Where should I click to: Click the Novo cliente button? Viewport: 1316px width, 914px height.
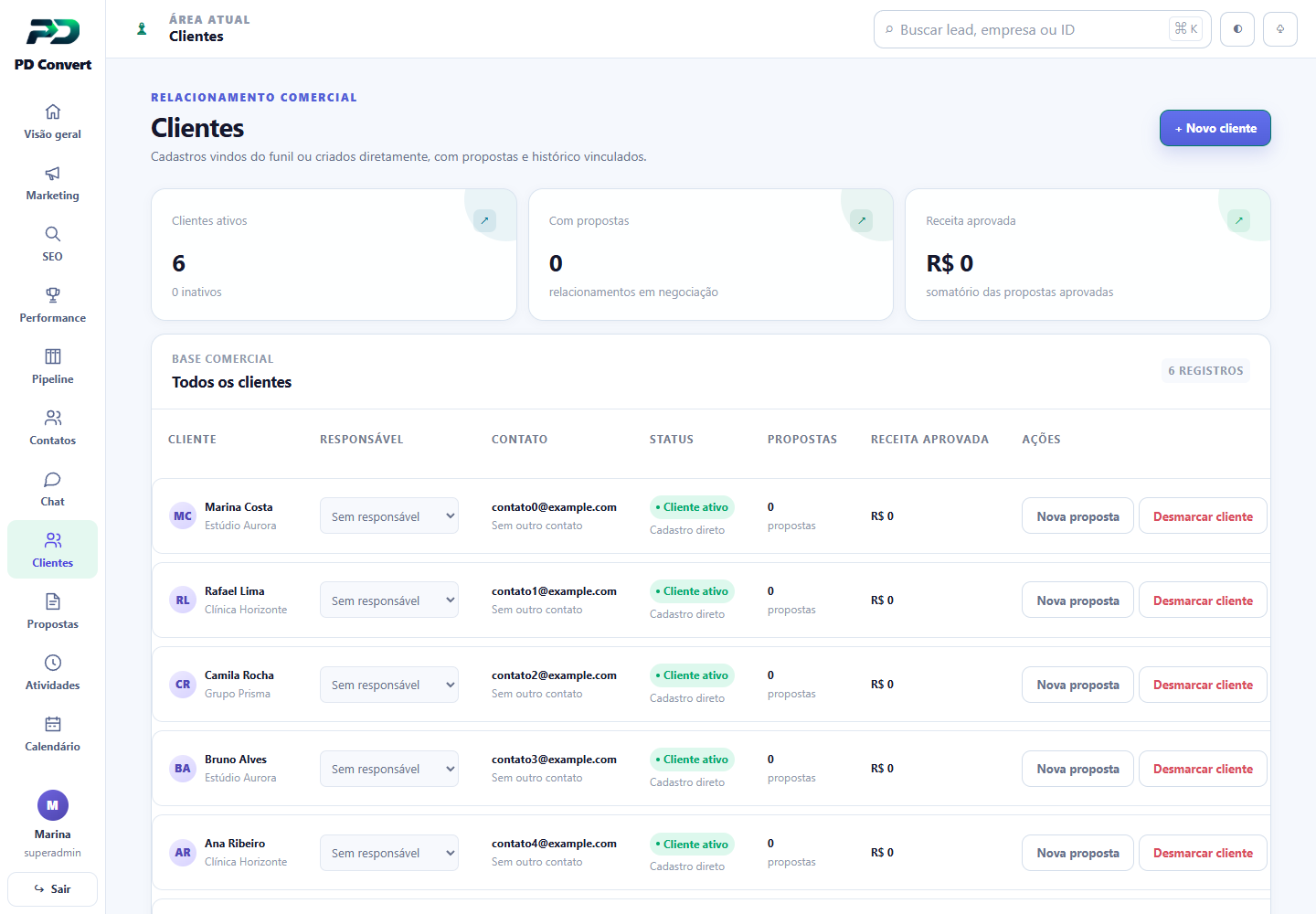pyautogui.click(x=1215, y=128)
